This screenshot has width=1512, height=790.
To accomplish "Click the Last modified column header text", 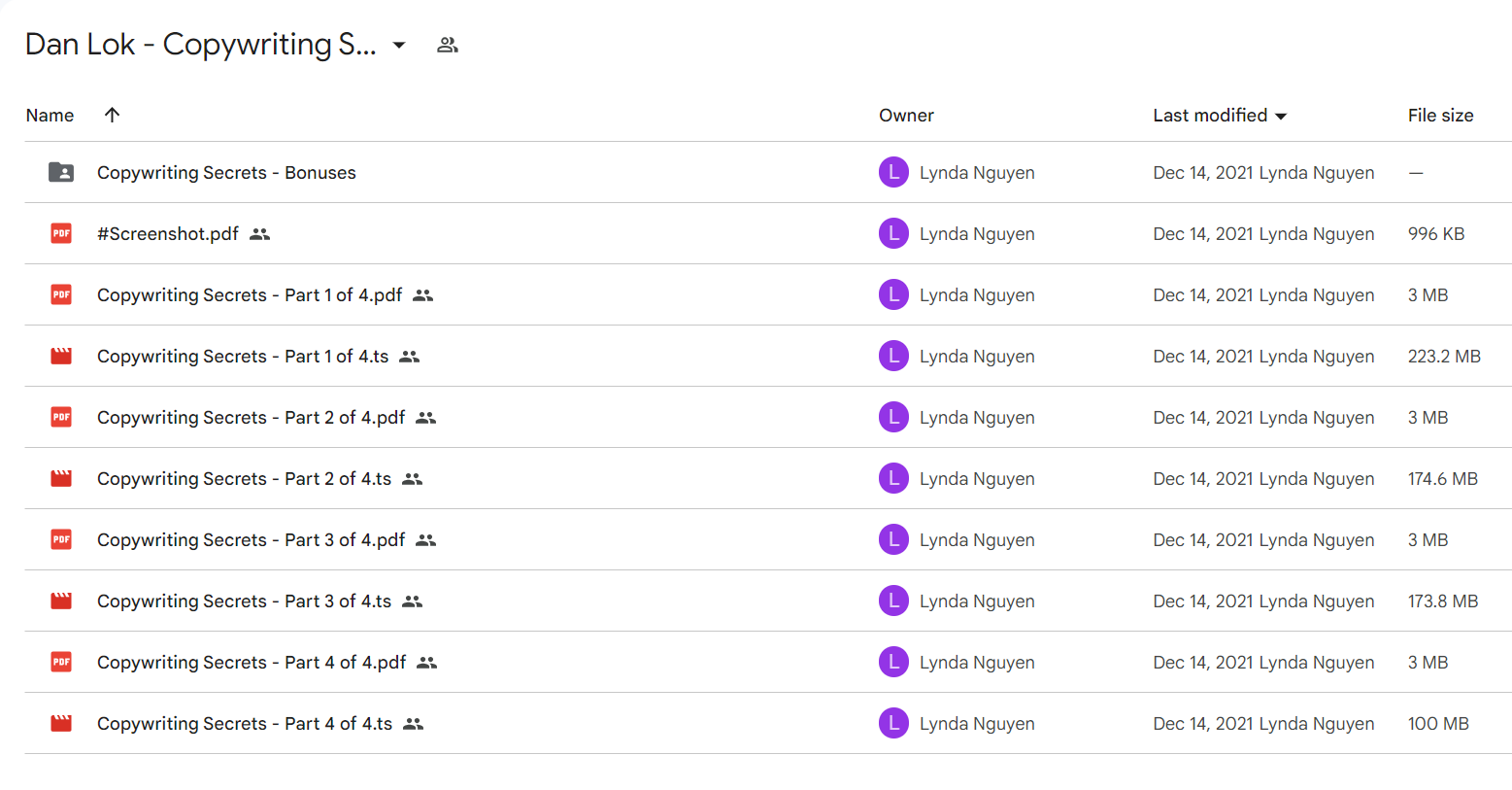I will 1210,115.
